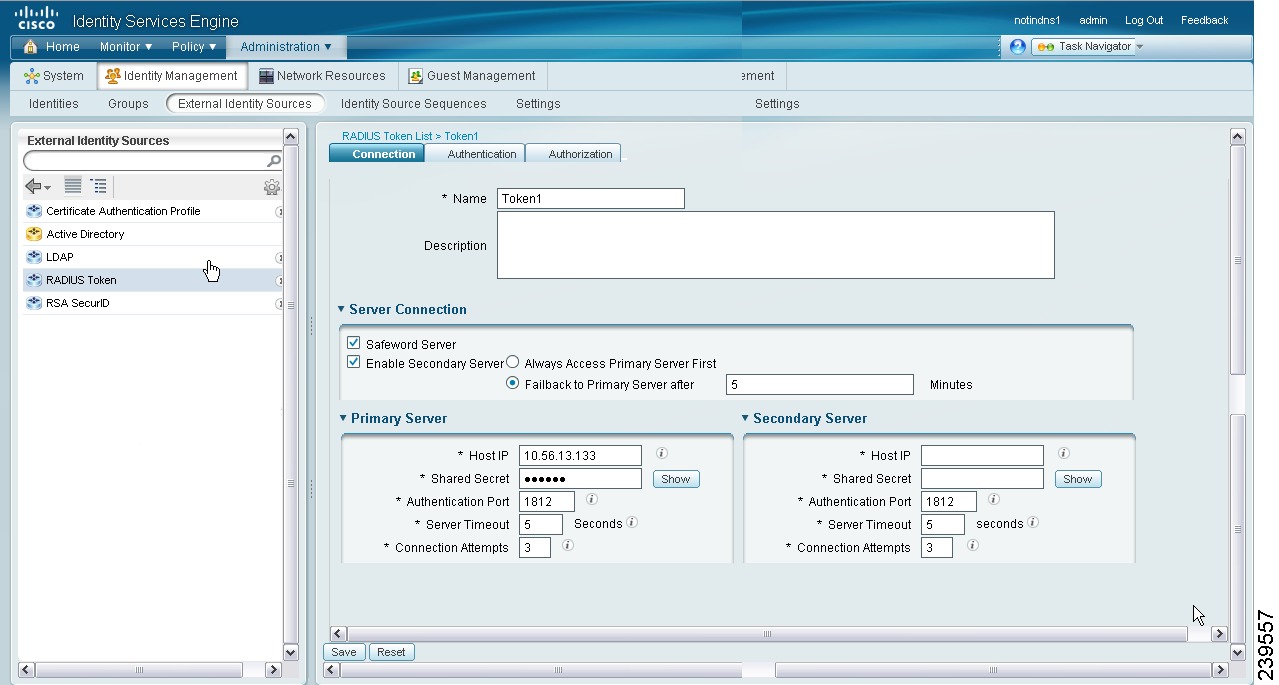Click info icon next to Primary Server Timeout

coord(632,522)
